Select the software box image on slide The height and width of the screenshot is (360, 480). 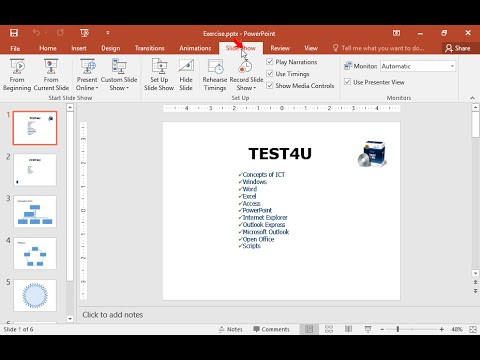(372, 154)
